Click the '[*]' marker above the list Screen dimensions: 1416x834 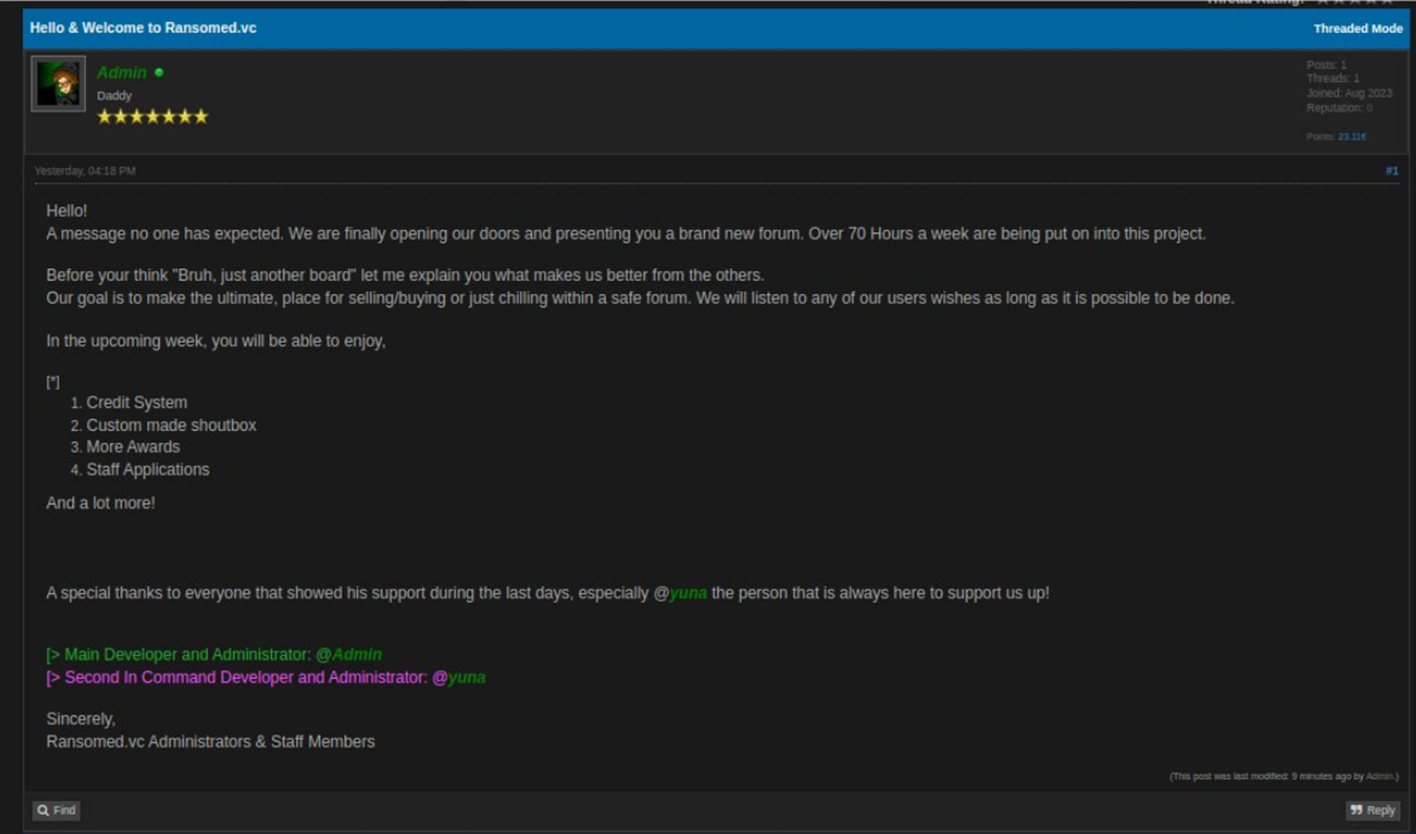(53, 382)
